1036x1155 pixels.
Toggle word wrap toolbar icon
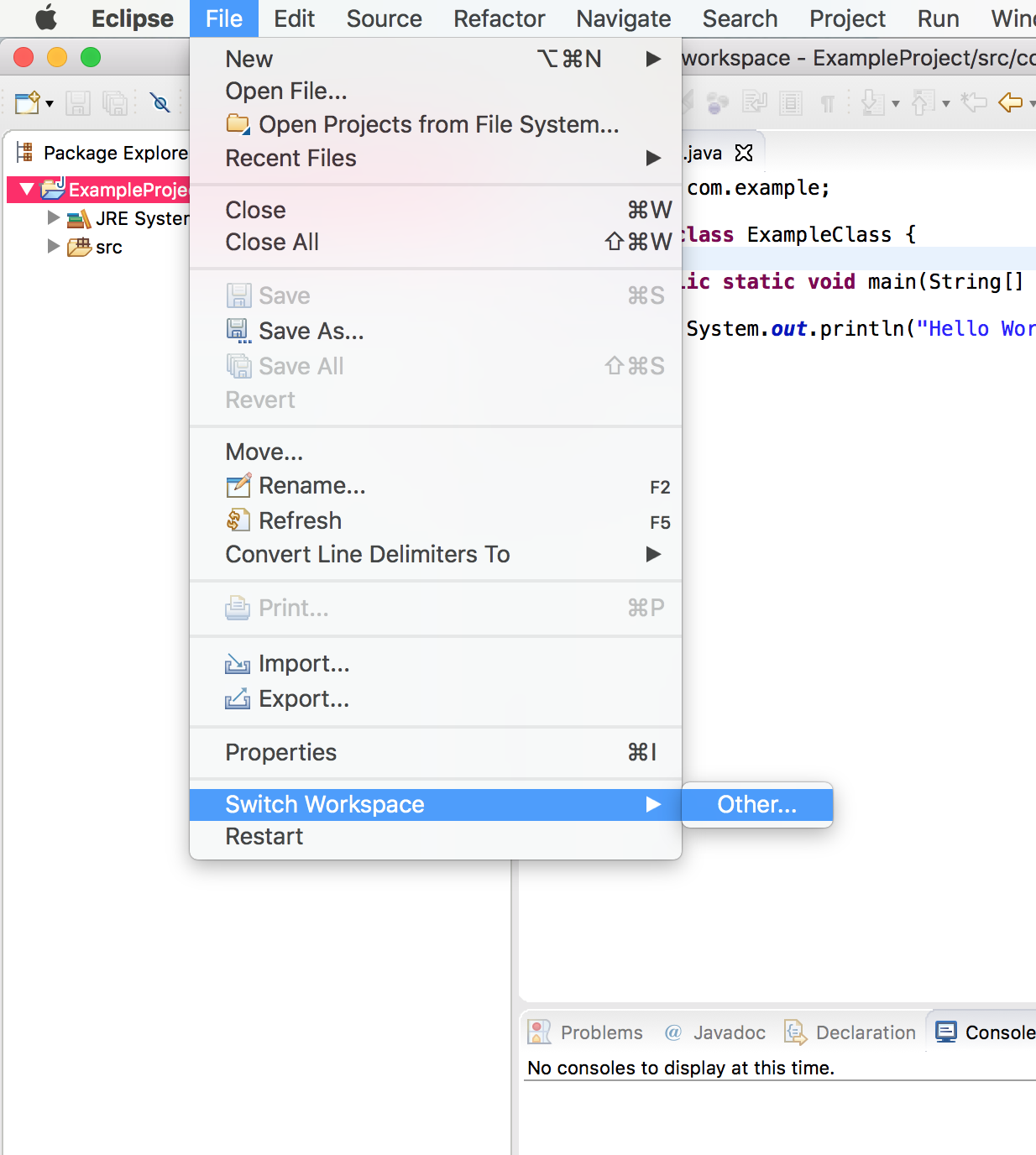[x=754, y=103]
